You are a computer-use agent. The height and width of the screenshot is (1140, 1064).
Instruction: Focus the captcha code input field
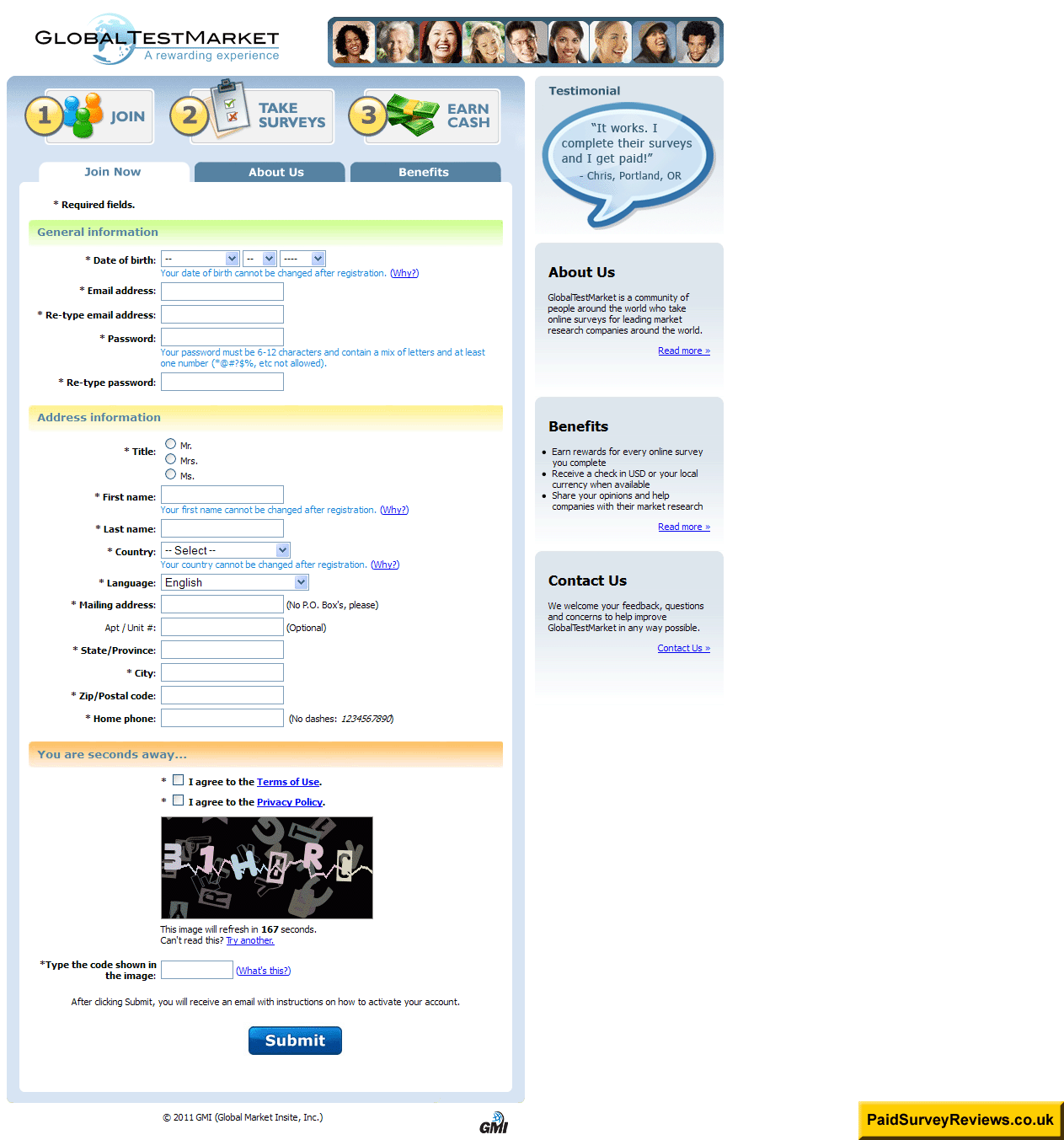point(197,970)
